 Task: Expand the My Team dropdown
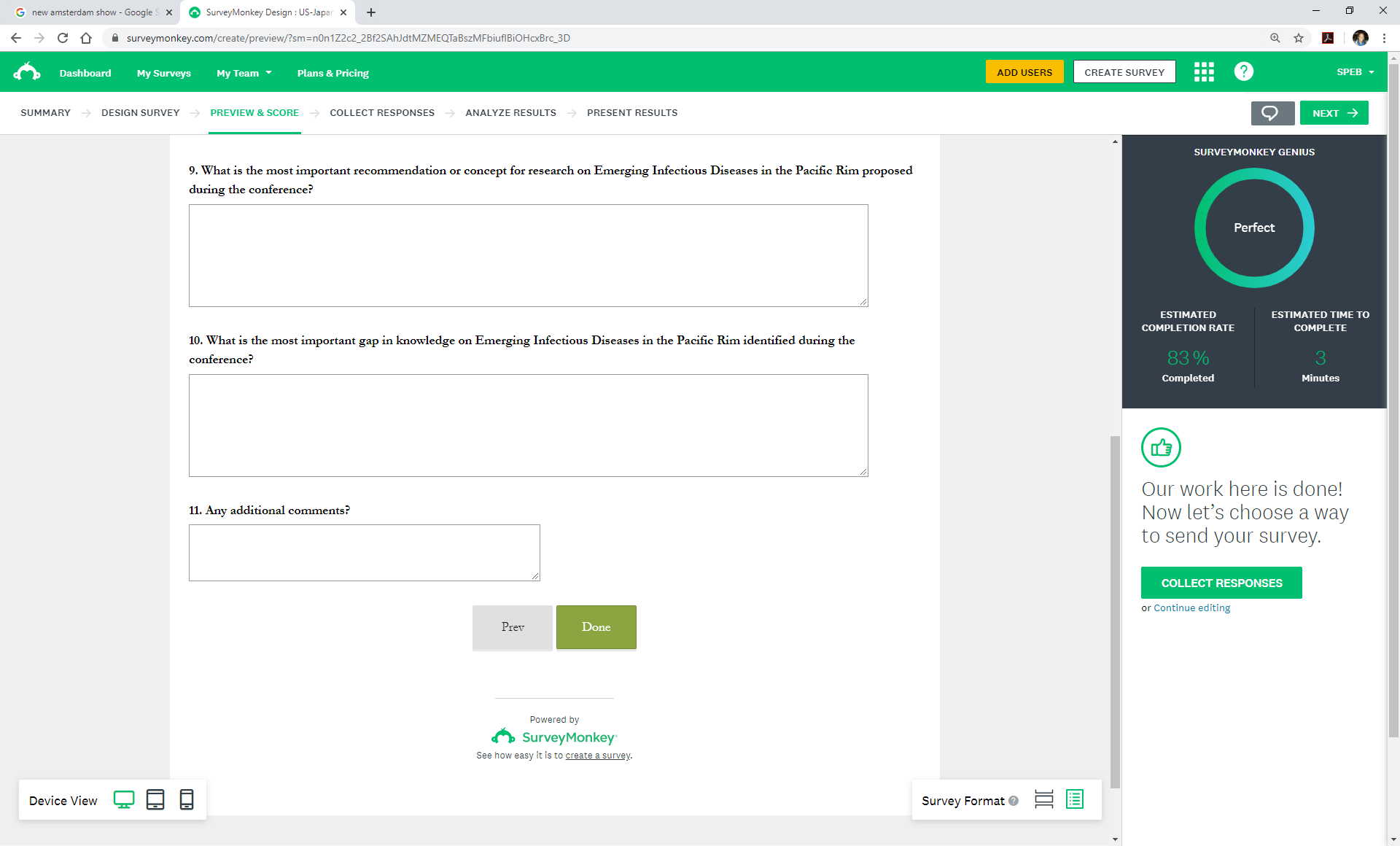coord(244,73)
